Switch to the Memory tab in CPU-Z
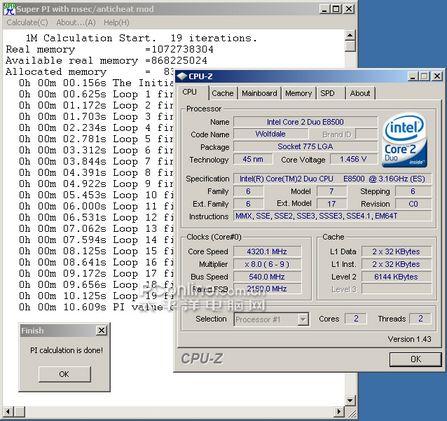The height and width of the screenshot is (421, 447). (x=298, y=93)
